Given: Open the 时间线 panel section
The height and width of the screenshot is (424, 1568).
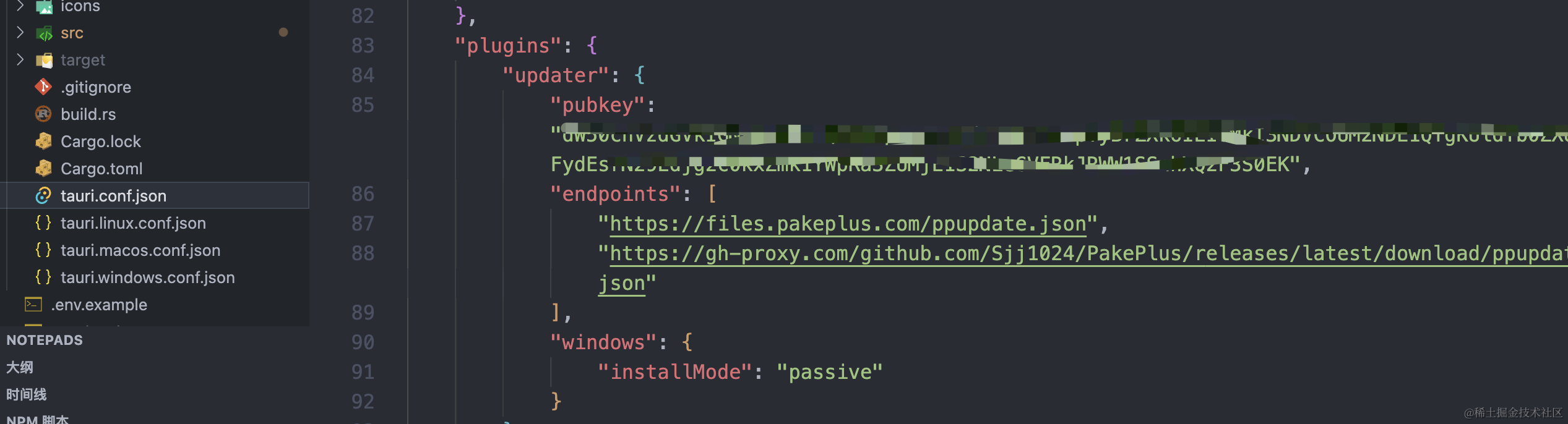Looking at the screenshot, I should point(27,395).
